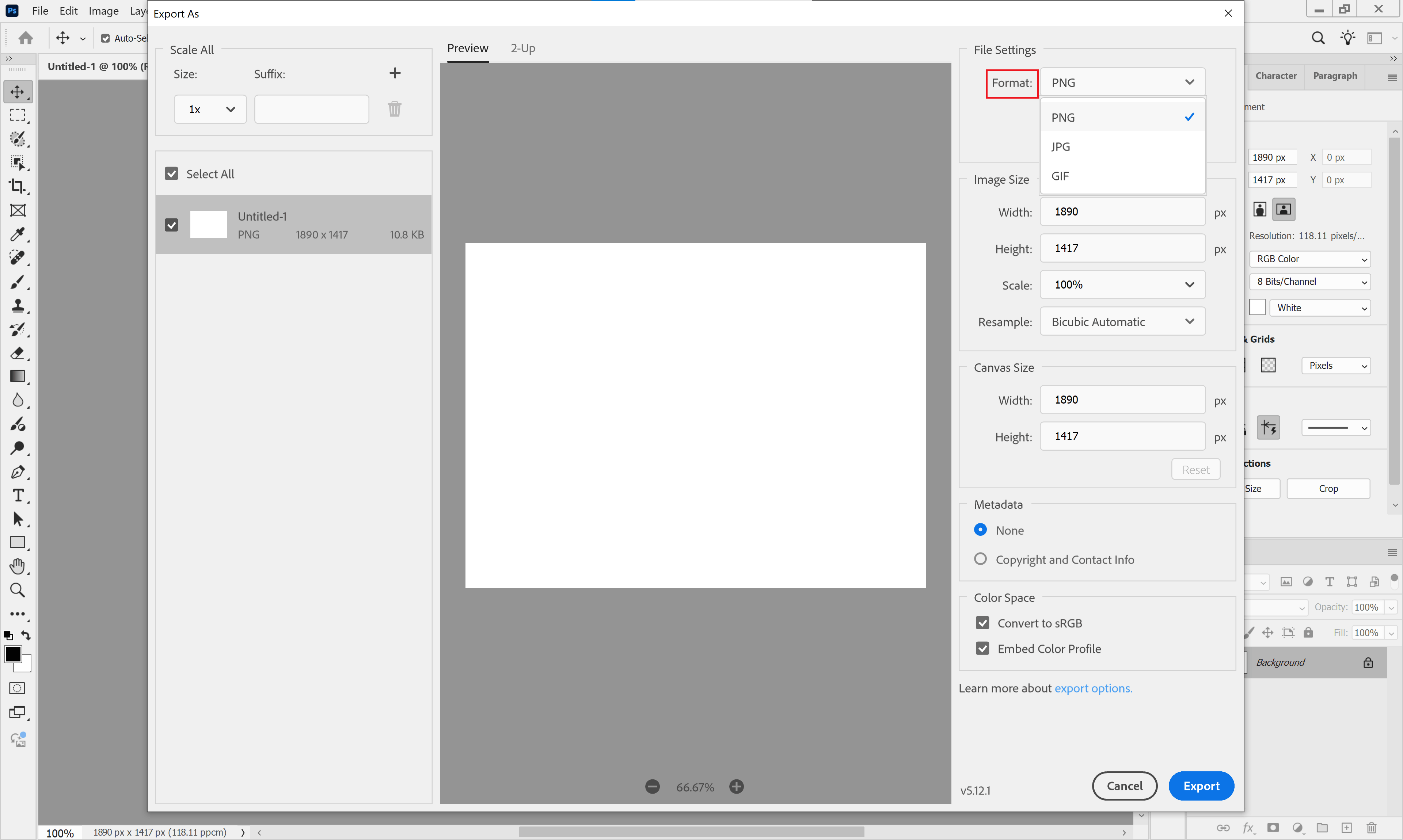Select the Pen tool
Viewport: 1403px width, 840px height.
(x=18, y=471)
